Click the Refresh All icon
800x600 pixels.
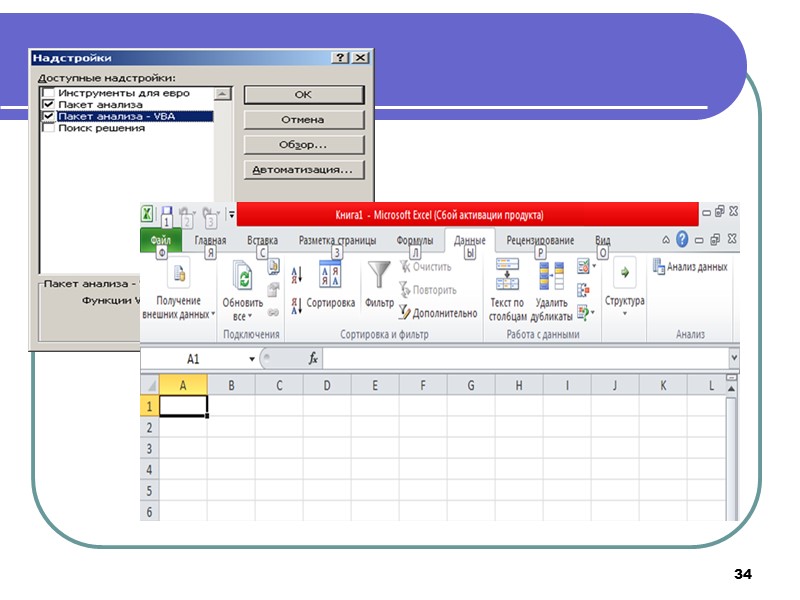click(242, 276)
